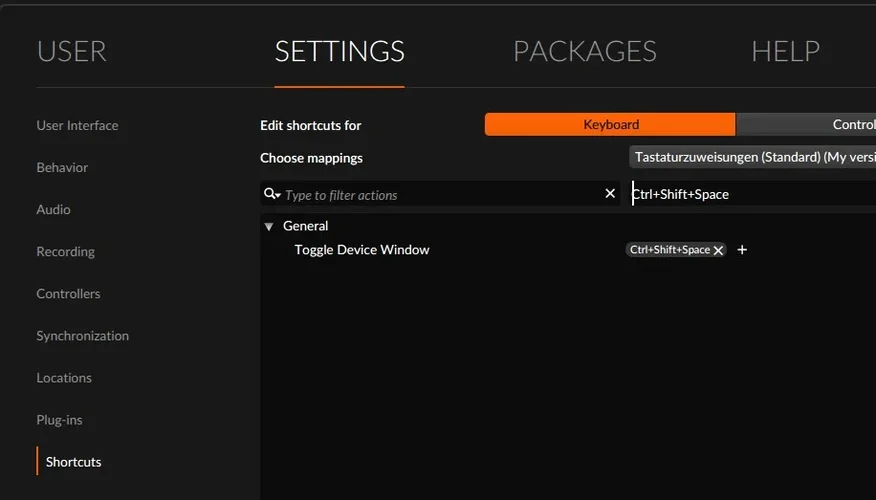Switch to the Packages tab
The image size is (876, 500).
[584, 51]
